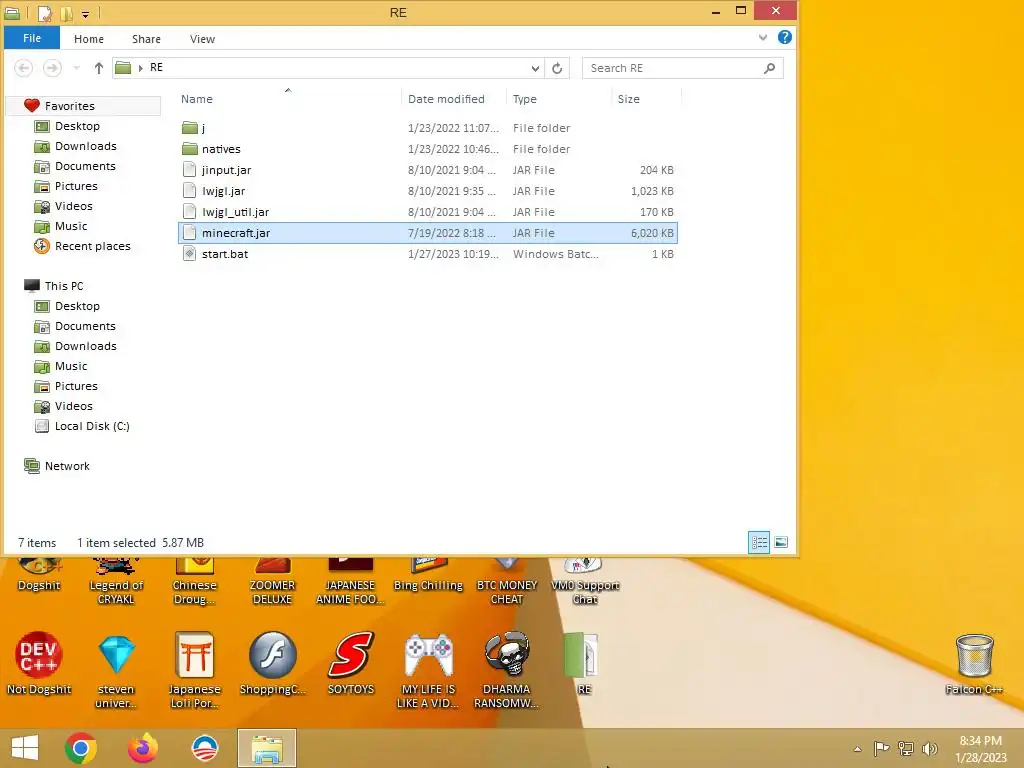The height and width of the screenshot is (768, 1024).
Task: Launch Chrome from the taskbar
Action: coord(81,748)
